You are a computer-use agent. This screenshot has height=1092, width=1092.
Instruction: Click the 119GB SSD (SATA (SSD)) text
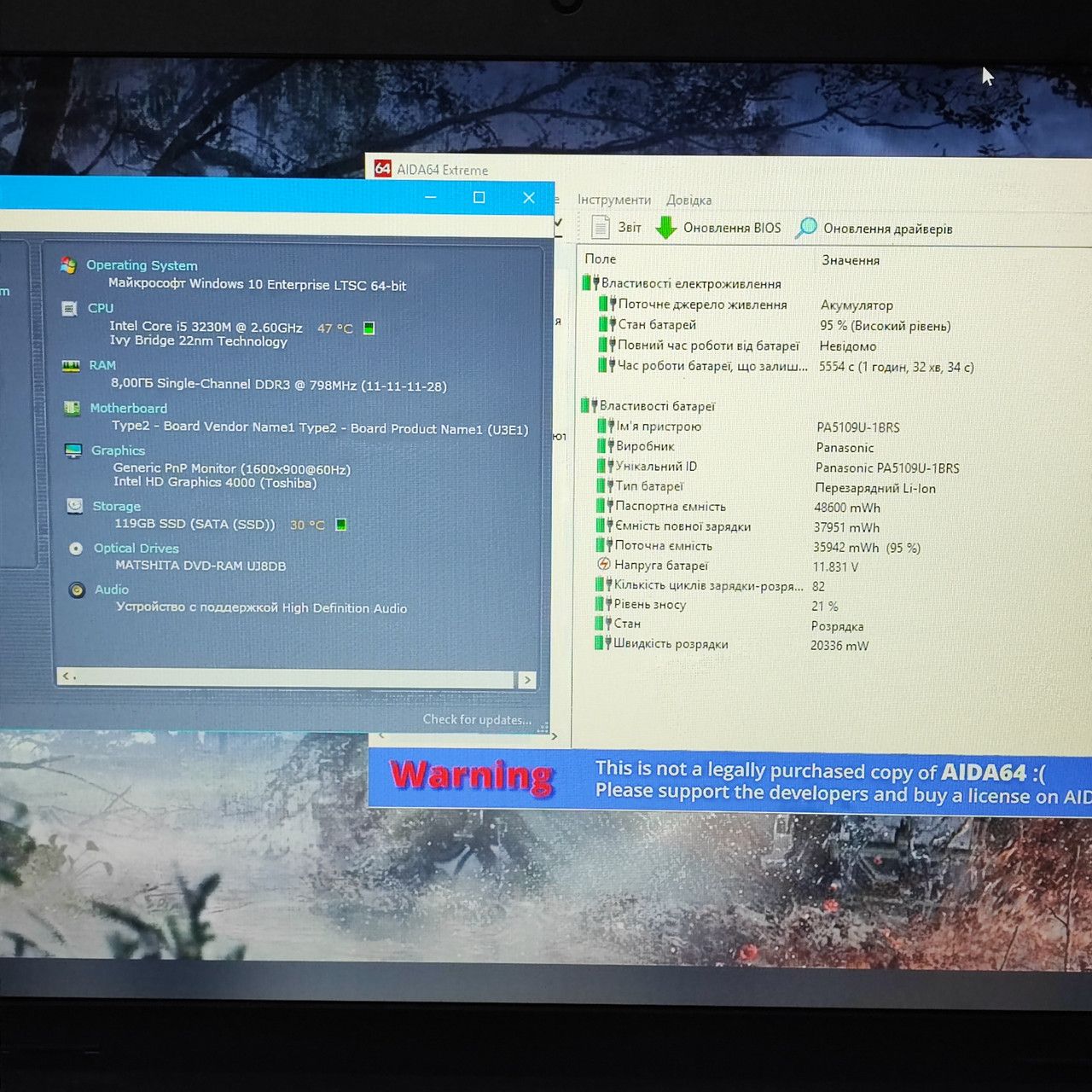(195, 524)
